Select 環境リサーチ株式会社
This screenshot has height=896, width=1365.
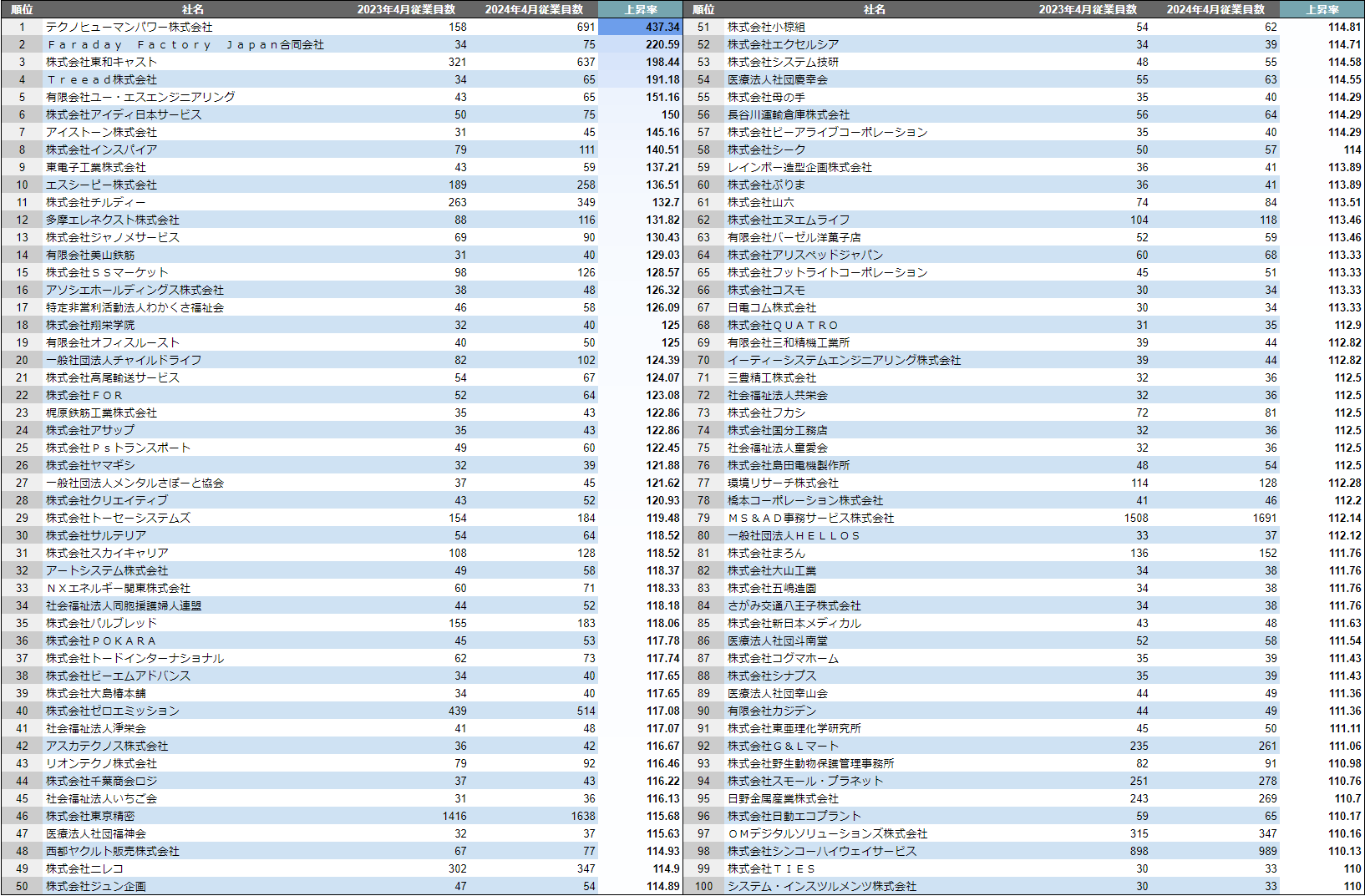(x=783, y=483)
